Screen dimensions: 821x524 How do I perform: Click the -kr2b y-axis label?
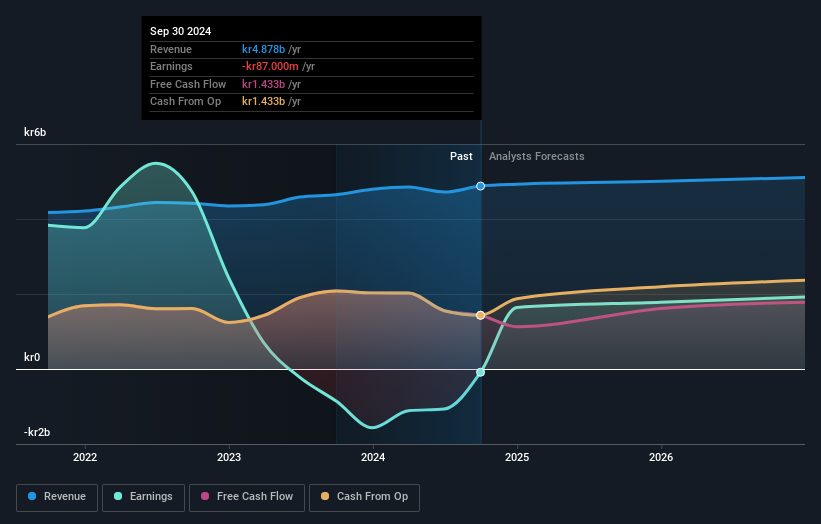tap(37, 432)
